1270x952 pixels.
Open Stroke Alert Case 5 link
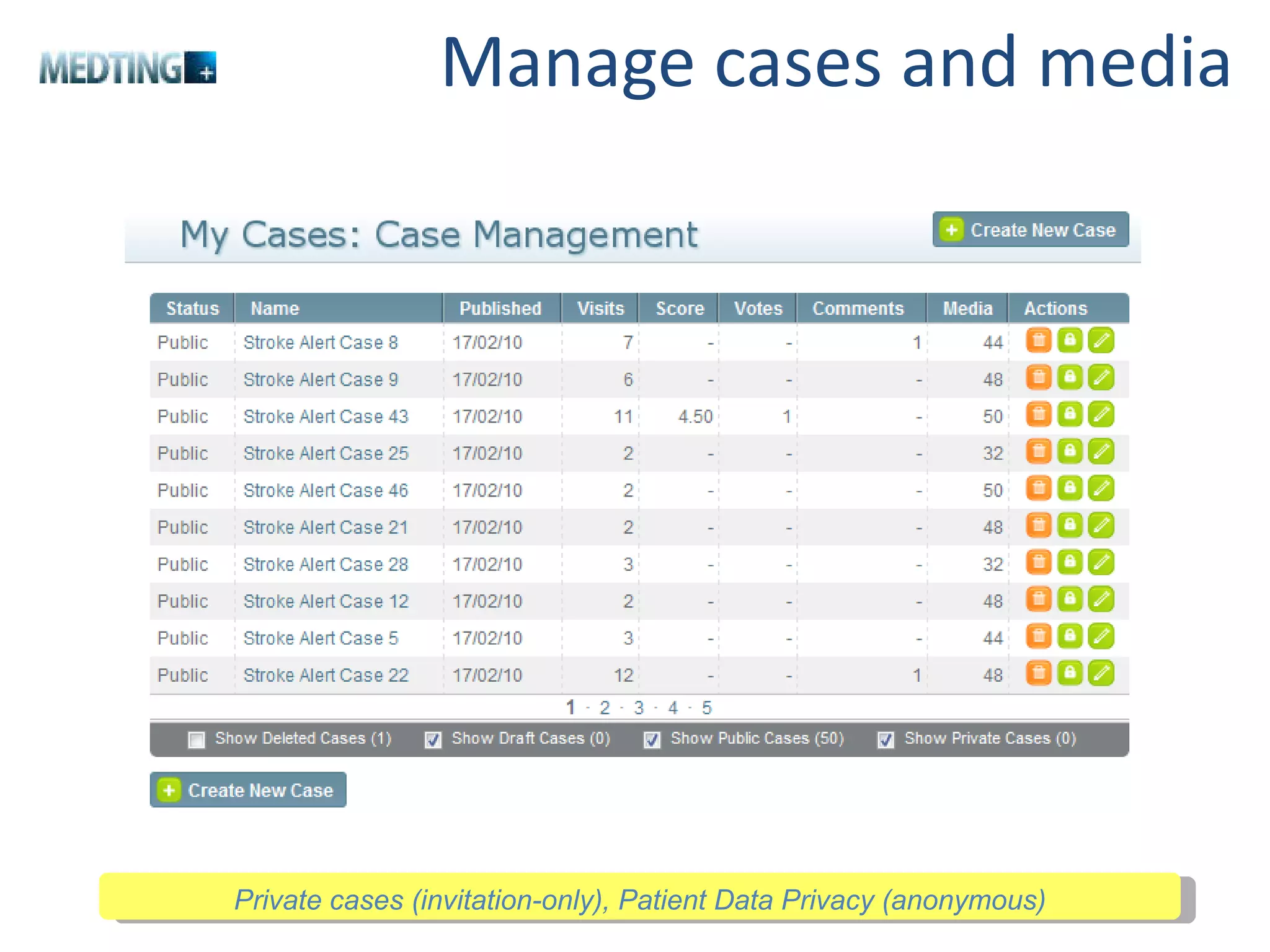point(321,638)
